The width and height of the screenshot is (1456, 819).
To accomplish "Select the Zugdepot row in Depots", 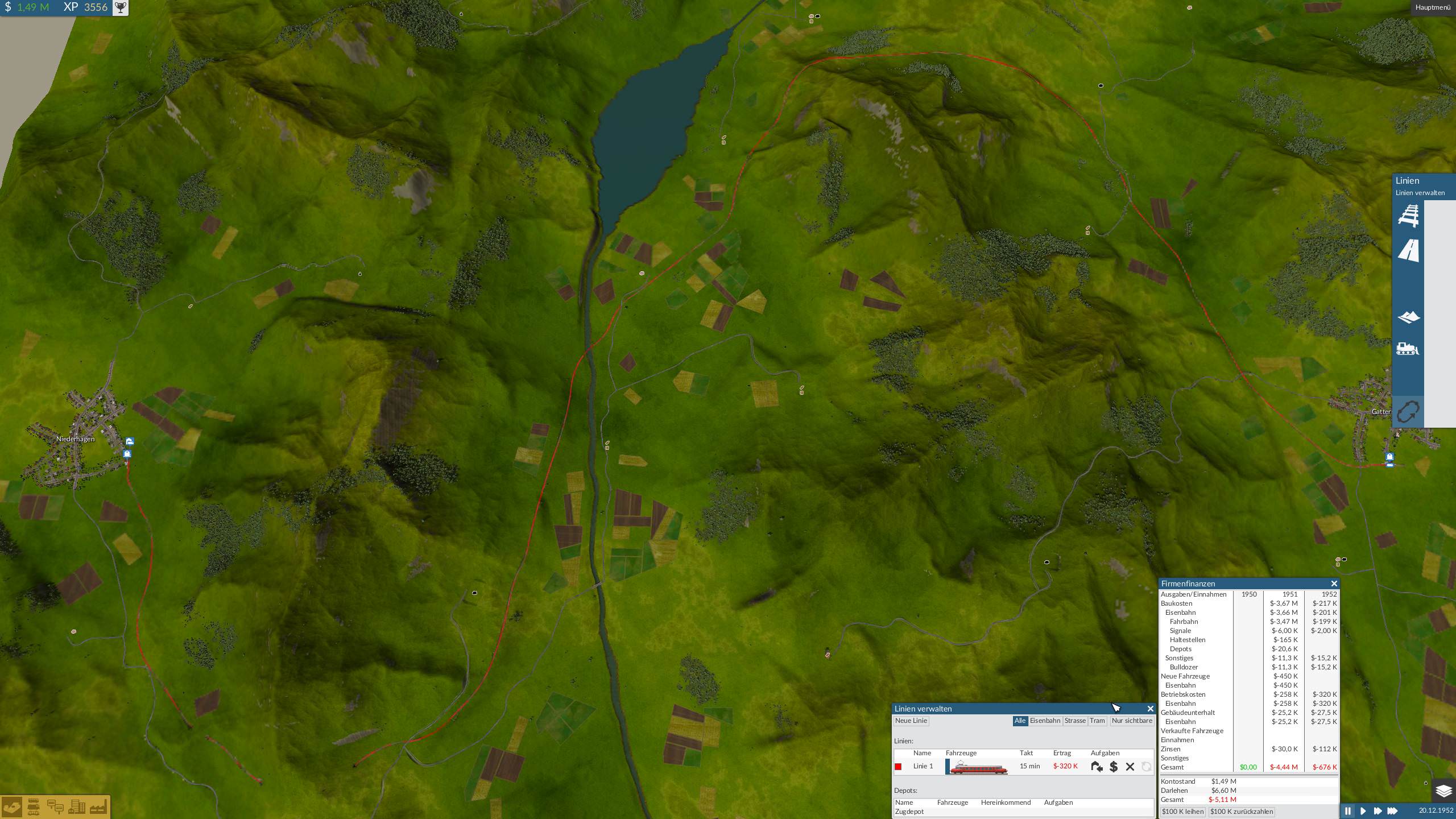I will [x=1023, y=812].
